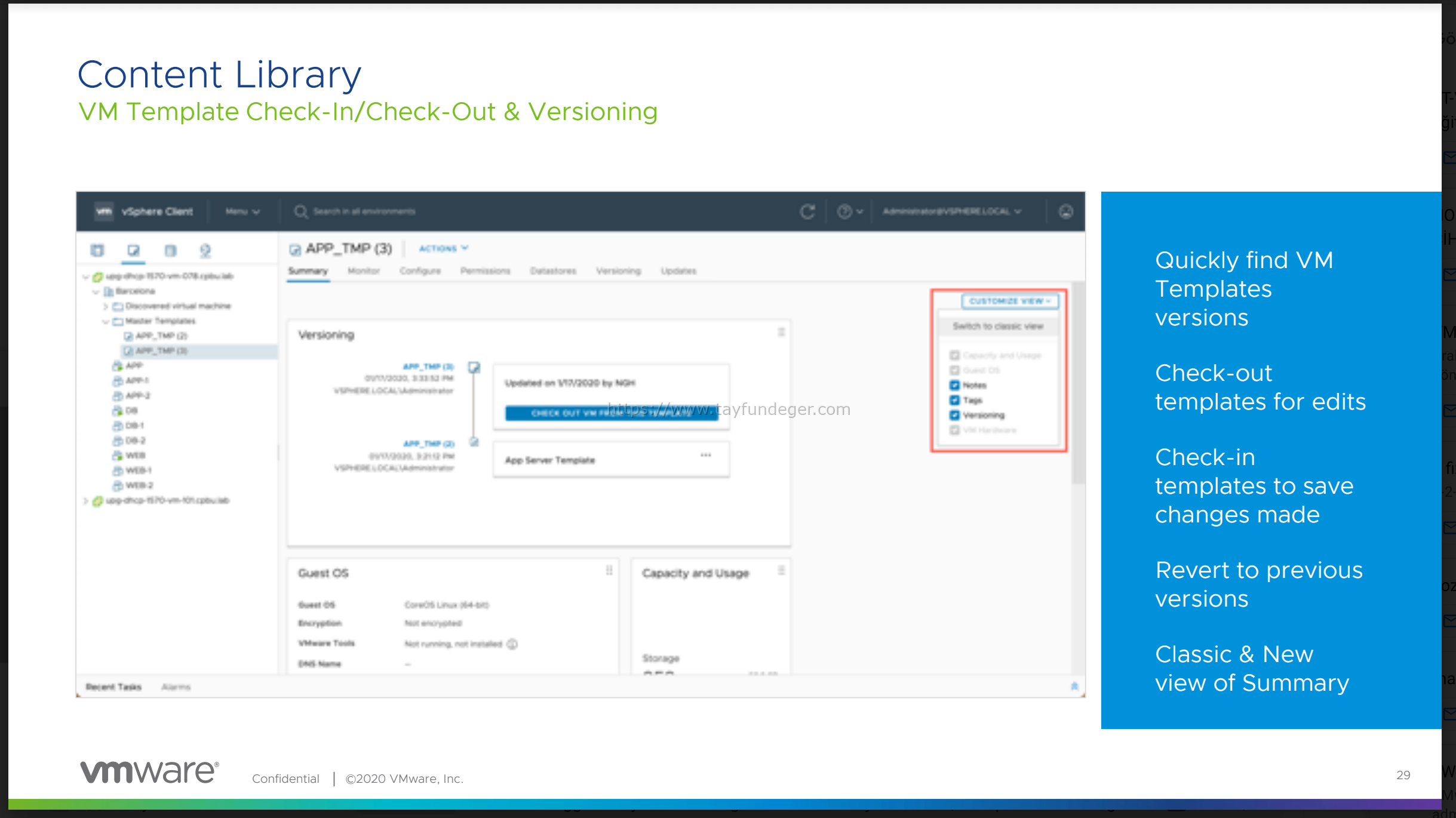The width and height of the screenshot is (1456, 818).
Task: Click the Versioning card drag handle
Action: (781, 332)
